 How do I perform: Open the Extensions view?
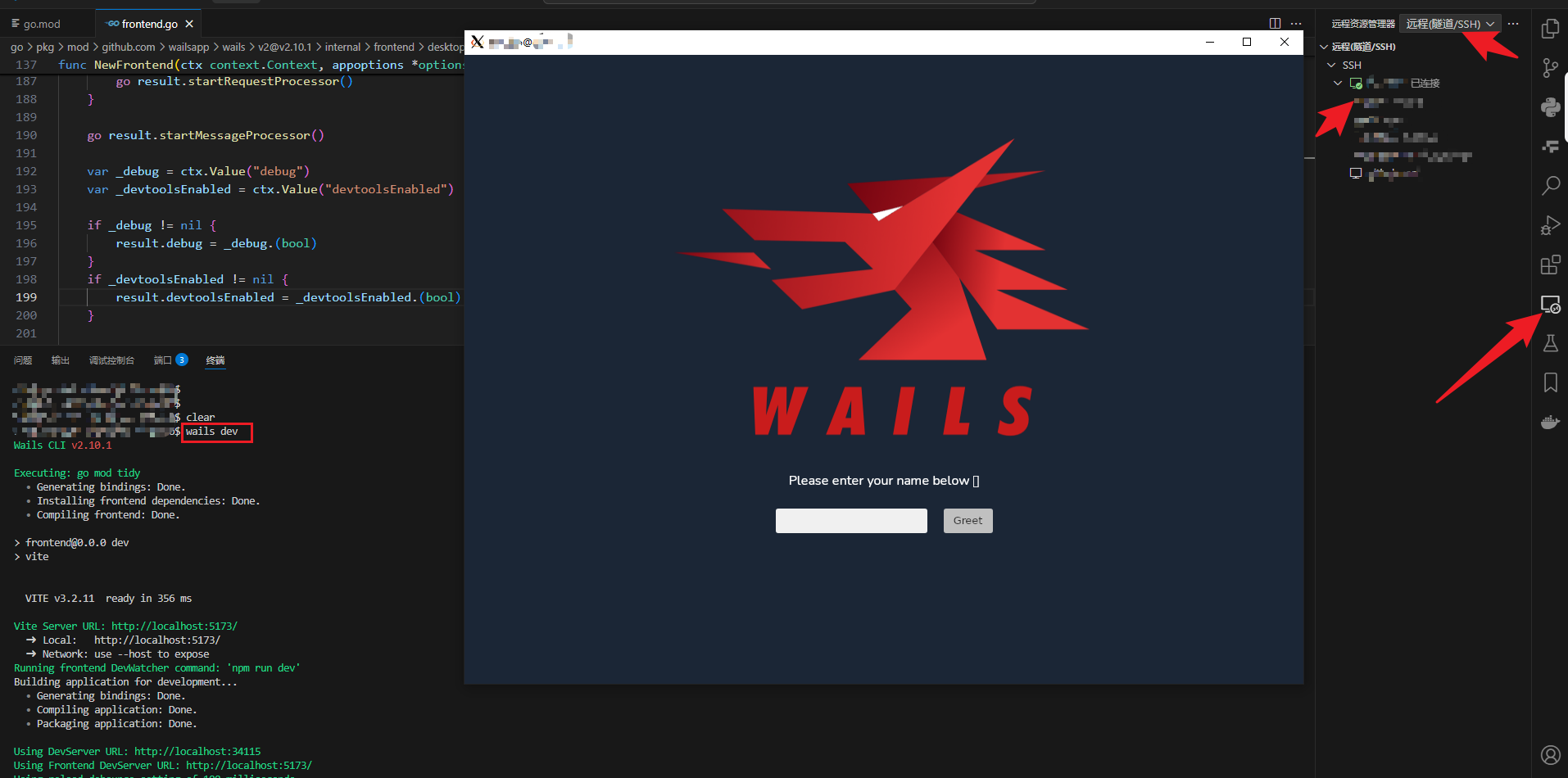point(1550,265)
